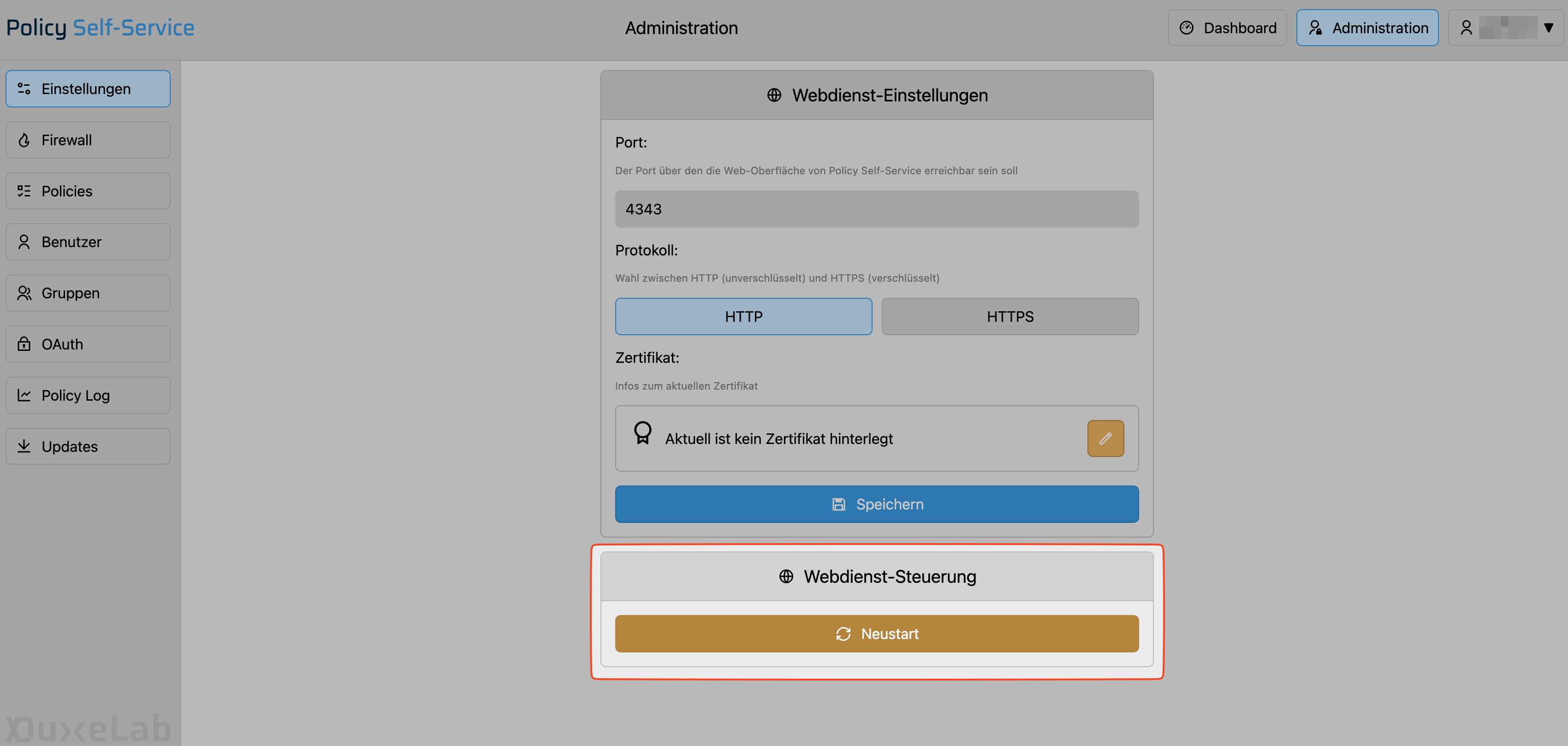Open the Policies section
Image resolution: width=1568 pixels, height=746 pixels.
(x=88, y=191)
